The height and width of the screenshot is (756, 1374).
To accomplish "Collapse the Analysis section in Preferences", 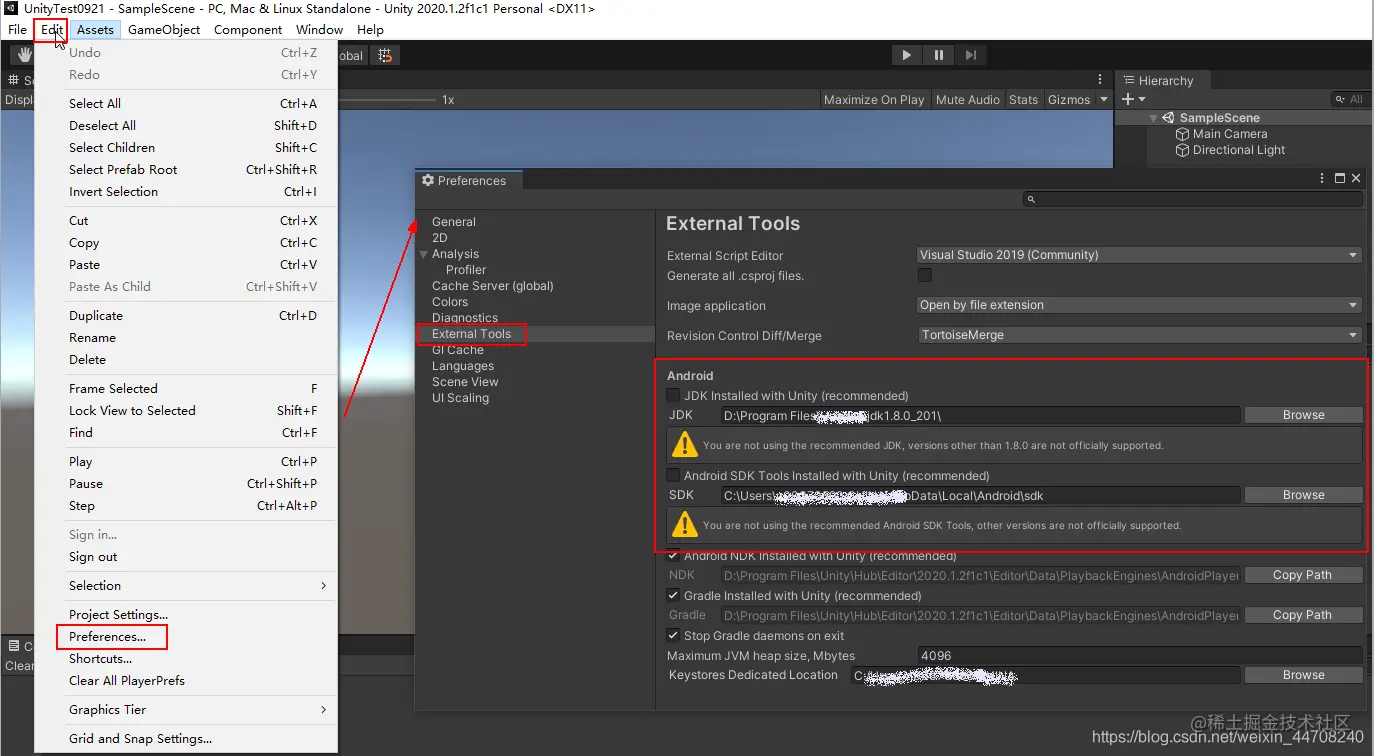I will pyautogui.click(x=424, y=254).
